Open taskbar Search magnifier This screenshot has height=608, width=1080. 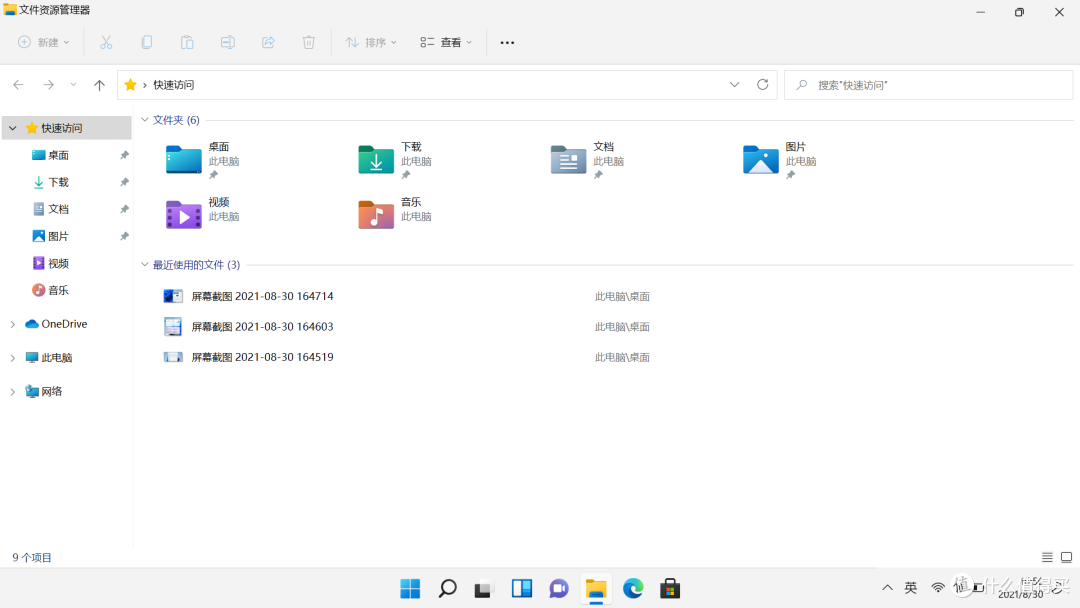pyautogui.click(x=447, y=589)
